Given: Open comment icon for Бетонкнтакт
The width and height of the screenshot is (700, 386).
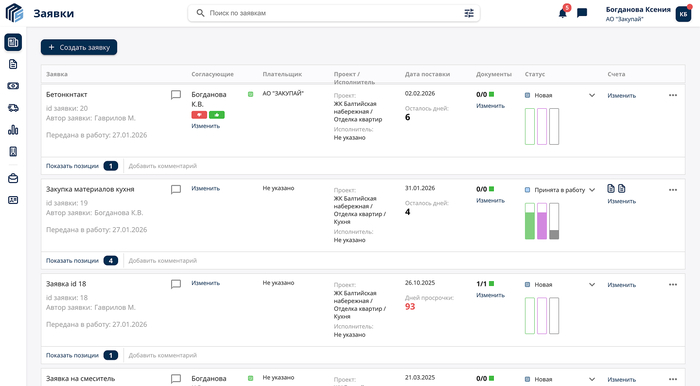Looking at the screenshot, I should (176, 95).
